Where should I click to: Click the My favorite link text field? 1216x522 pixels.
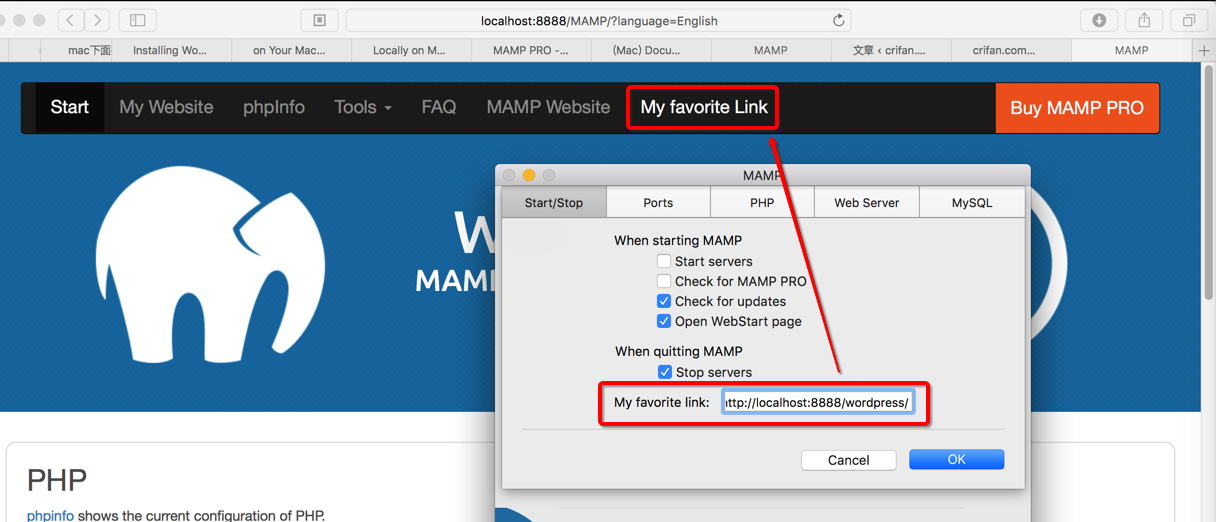click(817, 402)
